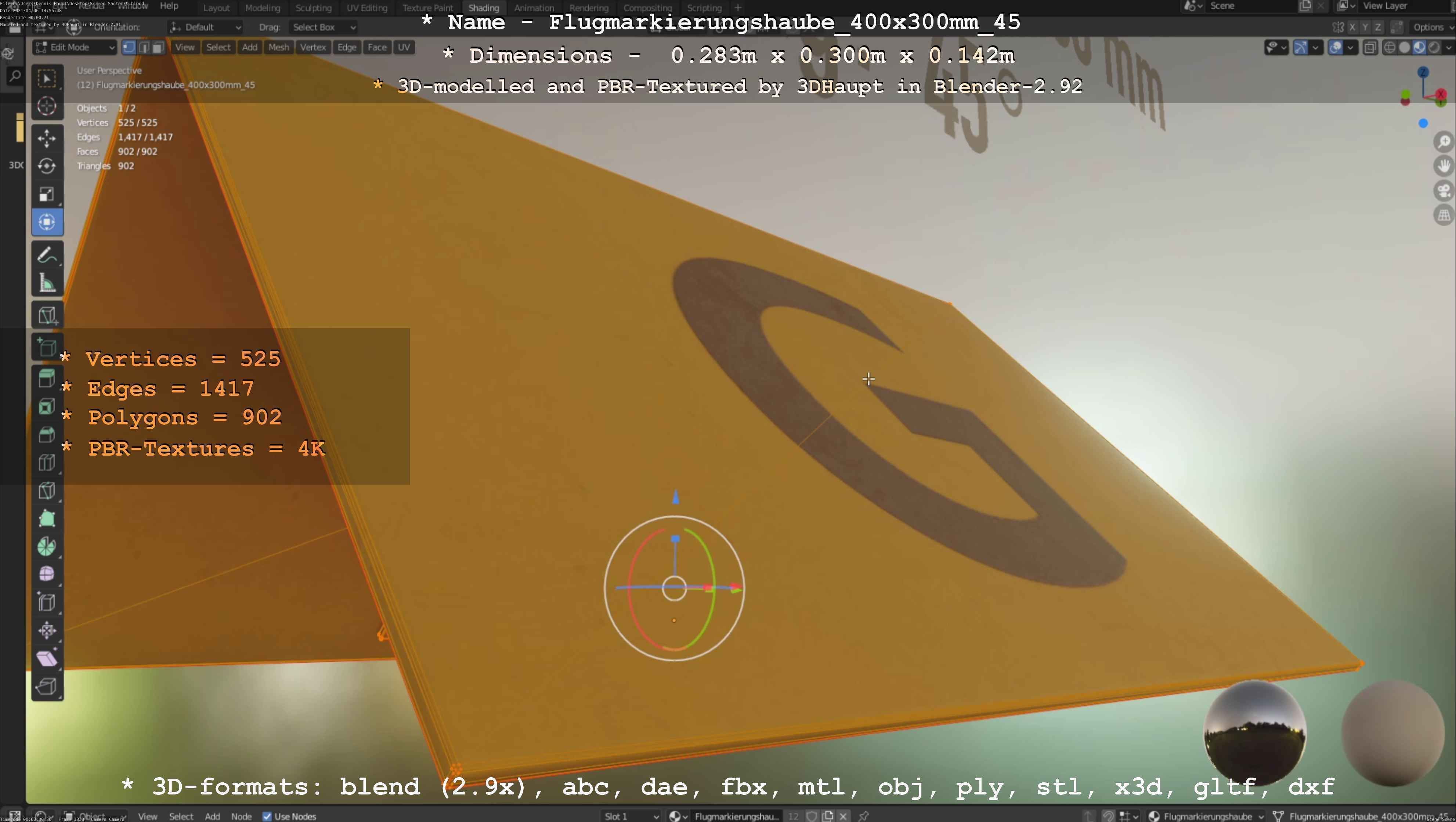This screenshot has width=1456, height=822.
Task: Open the Animation workspace tab
Action: point(534,8)
